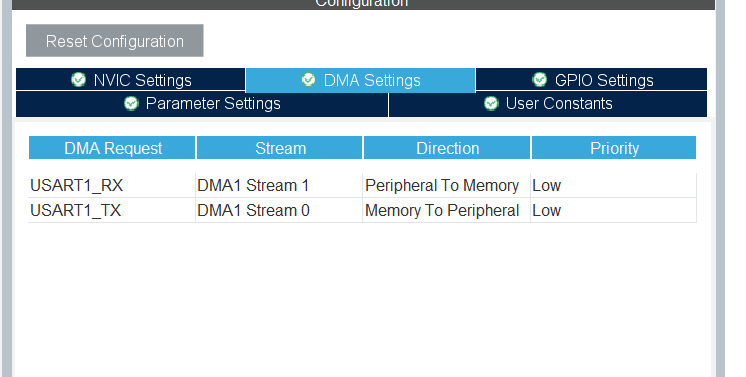This screenshot has width=746, height=377.
Task: Click the DMA Request column header
Action: [112, 148]
